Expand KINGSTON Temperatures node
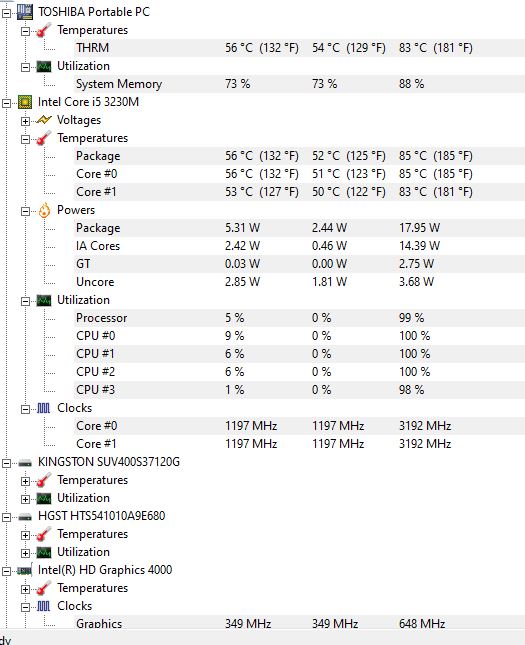This screenshot has width=525, height=645. pos(25,481)
